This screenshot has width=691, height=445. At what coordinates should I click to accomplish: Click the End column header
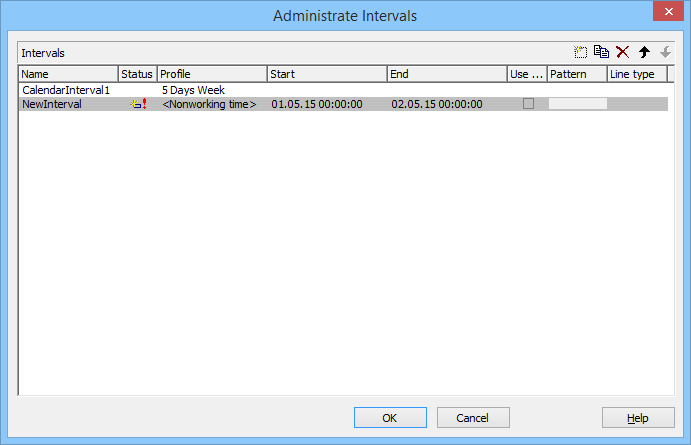pos(447,74)
